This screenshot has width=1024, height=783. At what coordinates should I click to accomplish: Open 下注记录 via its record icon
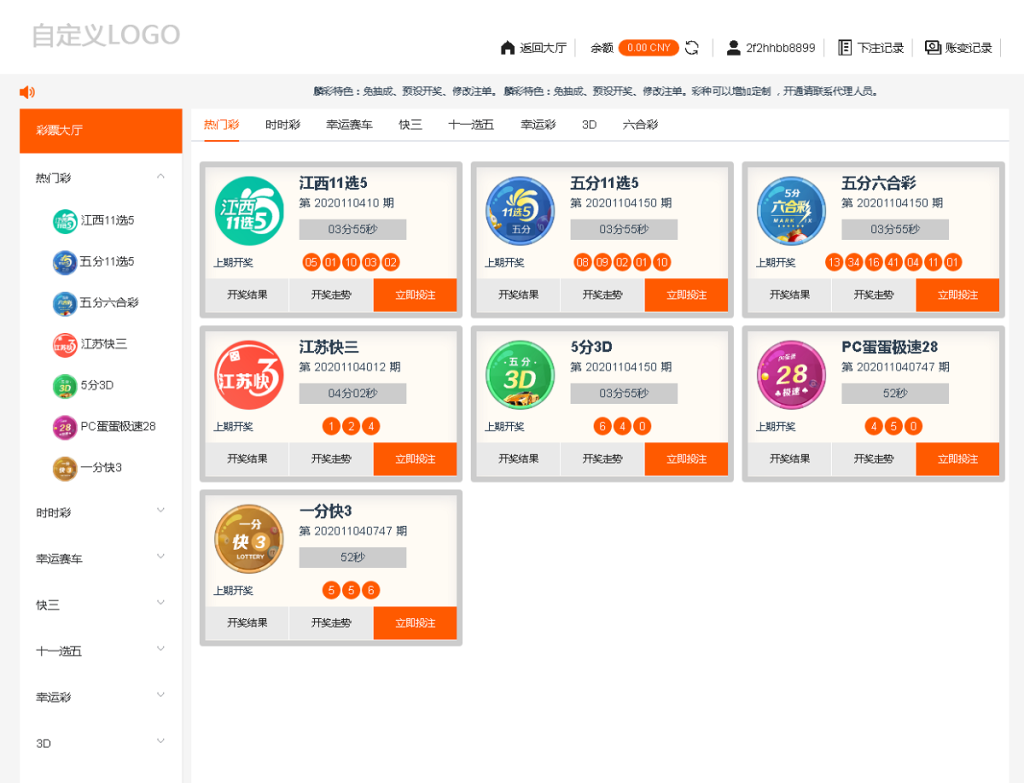[x=844, y=47]
